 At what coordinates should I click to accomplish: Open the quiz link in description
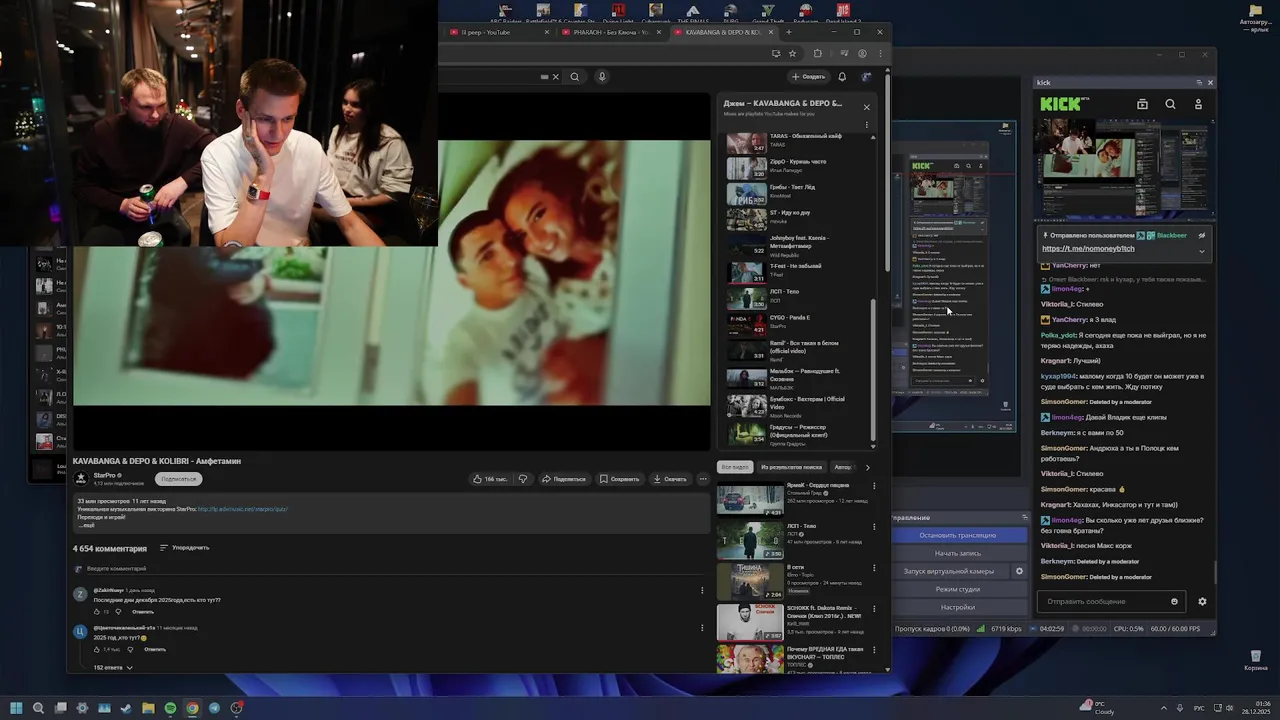click(x=243, y=509)
